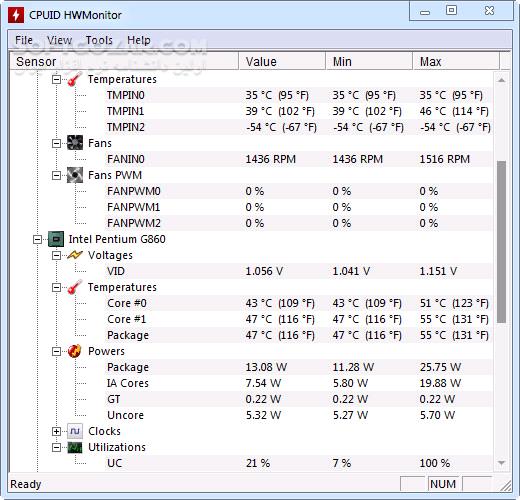Collapse the Fans node
The width and height of the screenshot is (520, 500).
57,143
